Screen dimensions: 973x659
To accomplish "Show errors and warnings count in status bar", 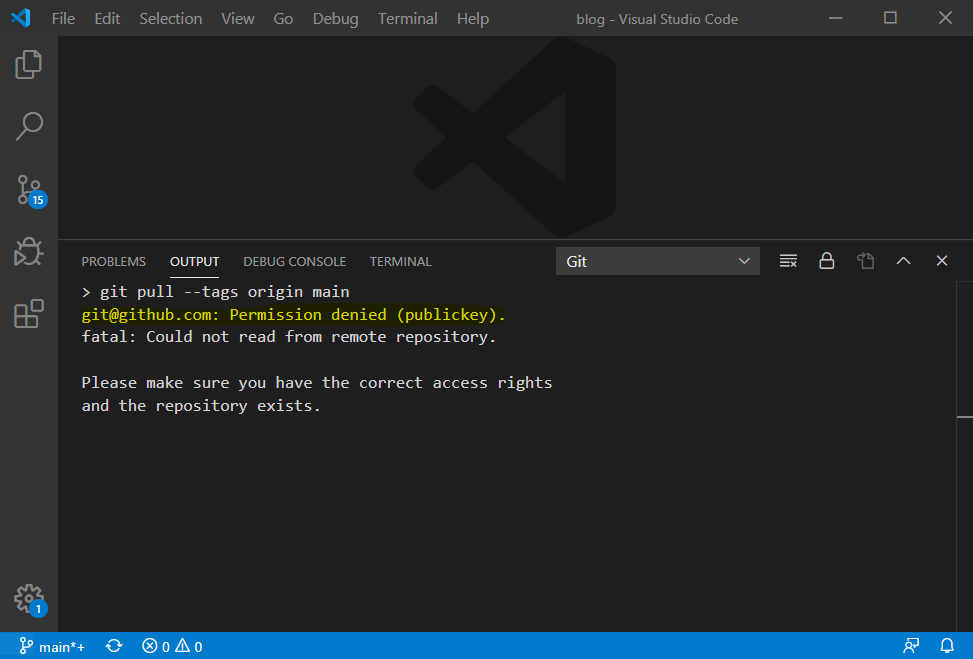I will 173,647.
